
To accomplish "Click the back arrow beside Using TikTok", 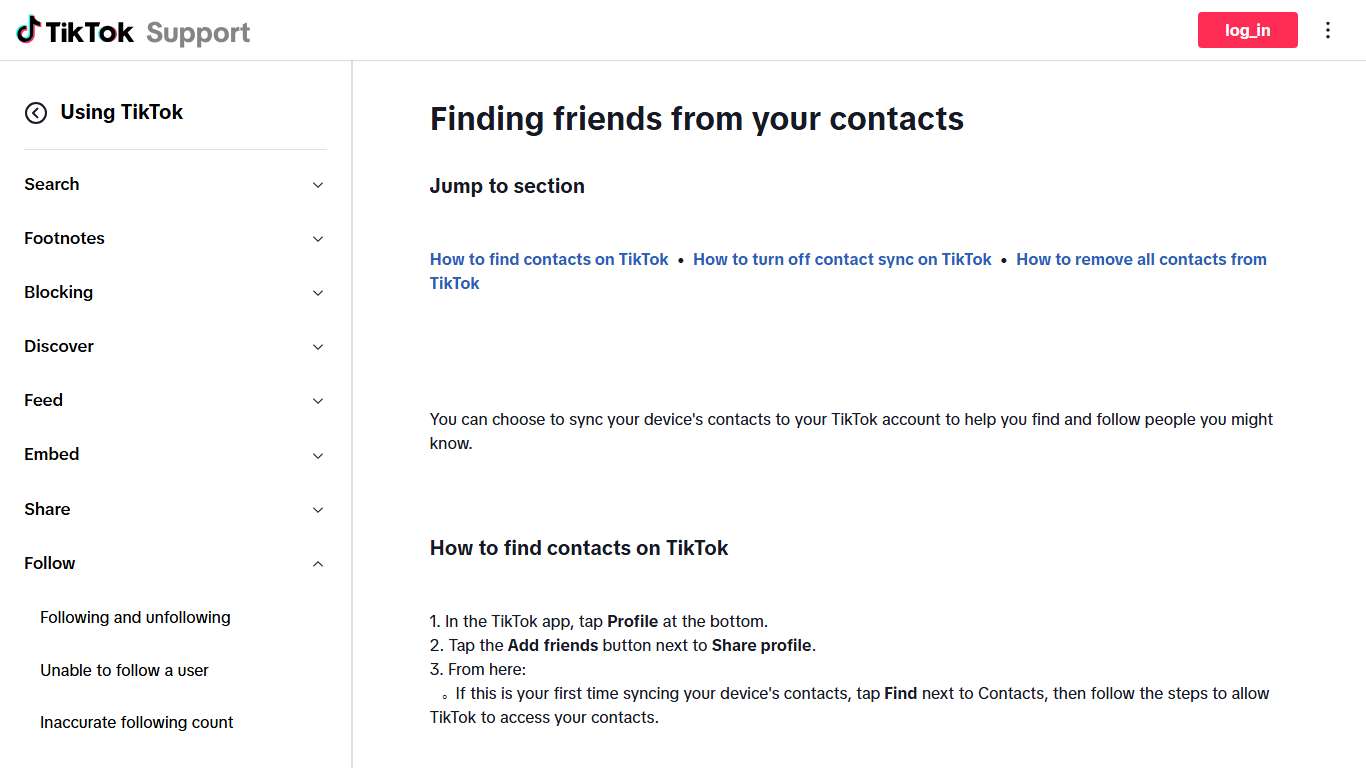I will (36, 113).
